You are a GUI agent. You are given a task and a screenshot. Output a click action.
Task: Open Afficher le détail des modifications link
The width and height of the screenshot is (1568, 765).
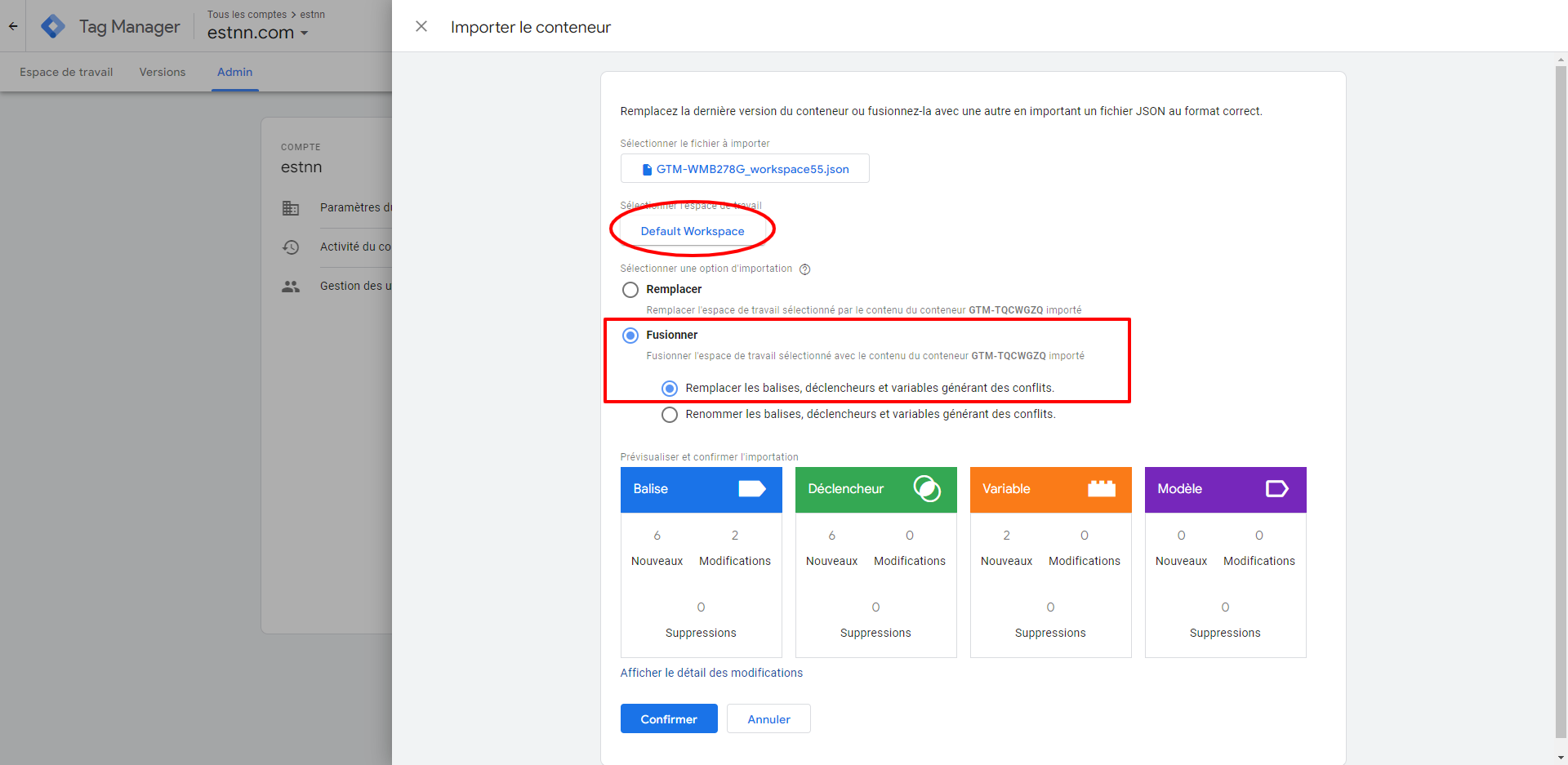click(711, 673)
